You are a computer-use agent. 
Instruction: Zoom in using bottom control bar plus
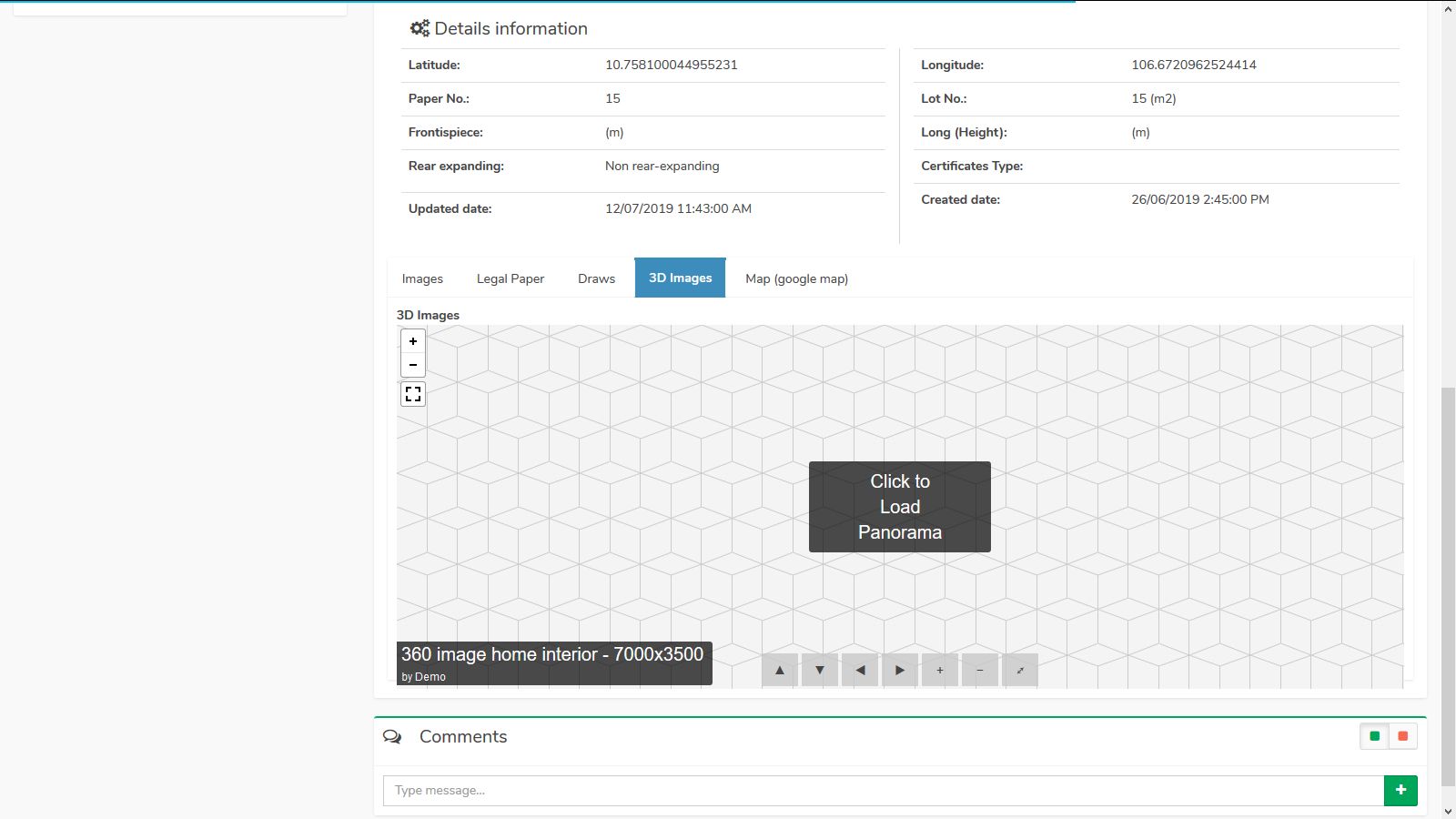pos(940,671)
